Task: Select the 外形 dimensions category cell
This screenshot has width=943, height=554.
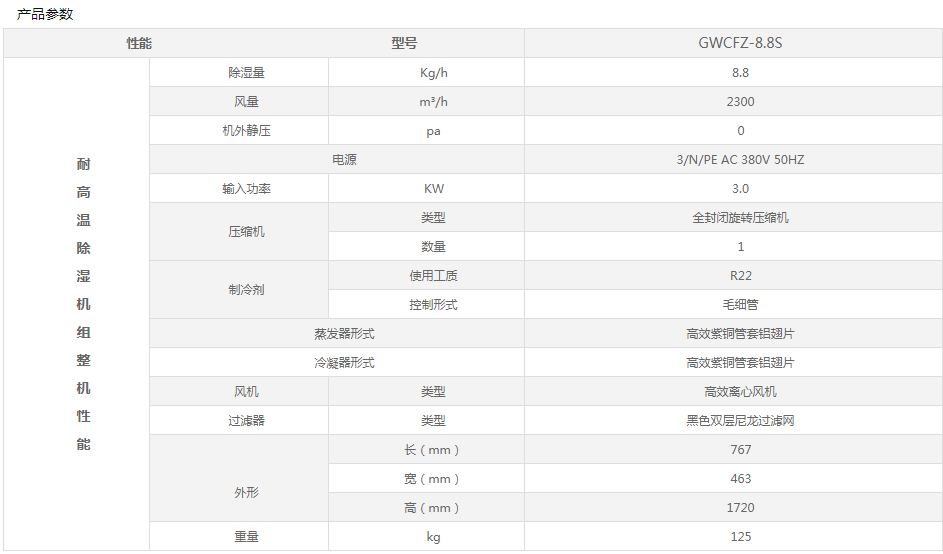Action: [246, 493]
